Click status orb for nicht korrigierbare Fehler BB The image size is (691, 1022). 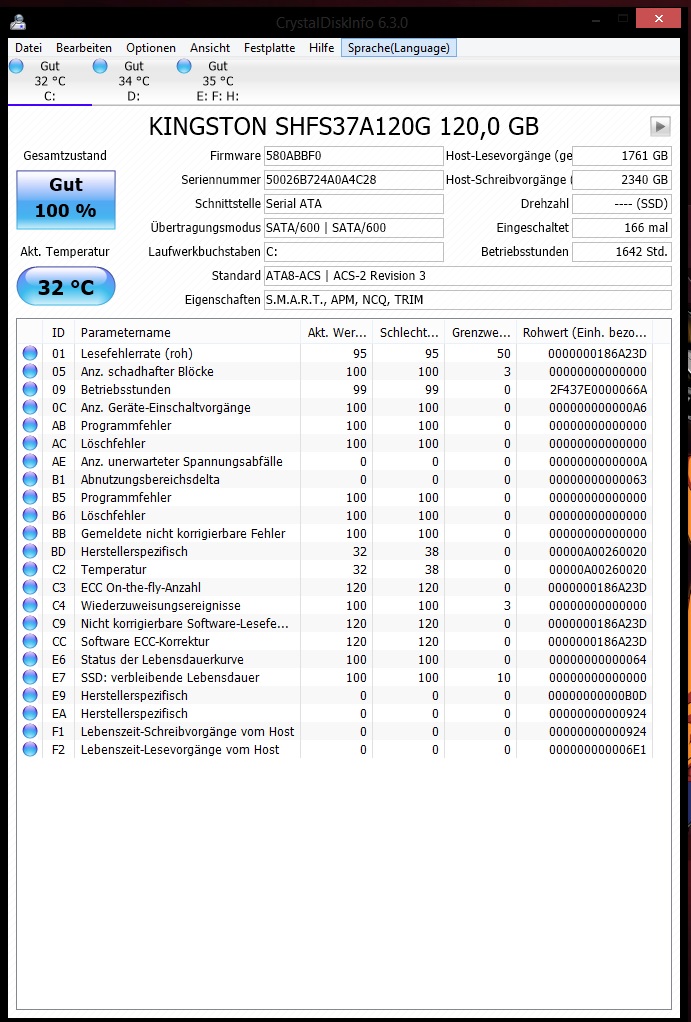(30, 533)
